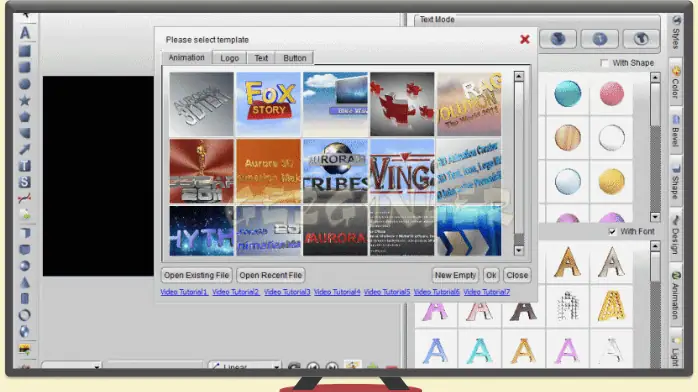Open the Design side panel tab

[x=676, y=235]
